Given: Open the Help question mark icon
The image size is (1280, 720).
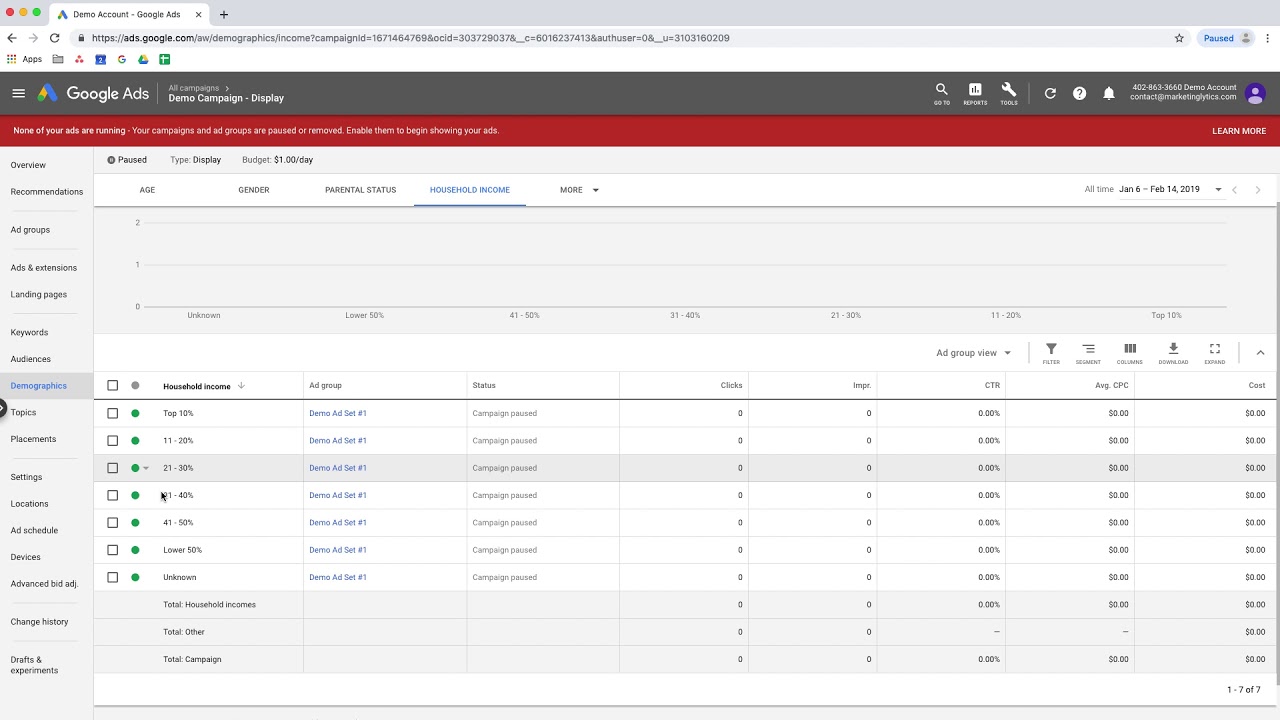Looking at the screenshot, I should pos(1079,93).
